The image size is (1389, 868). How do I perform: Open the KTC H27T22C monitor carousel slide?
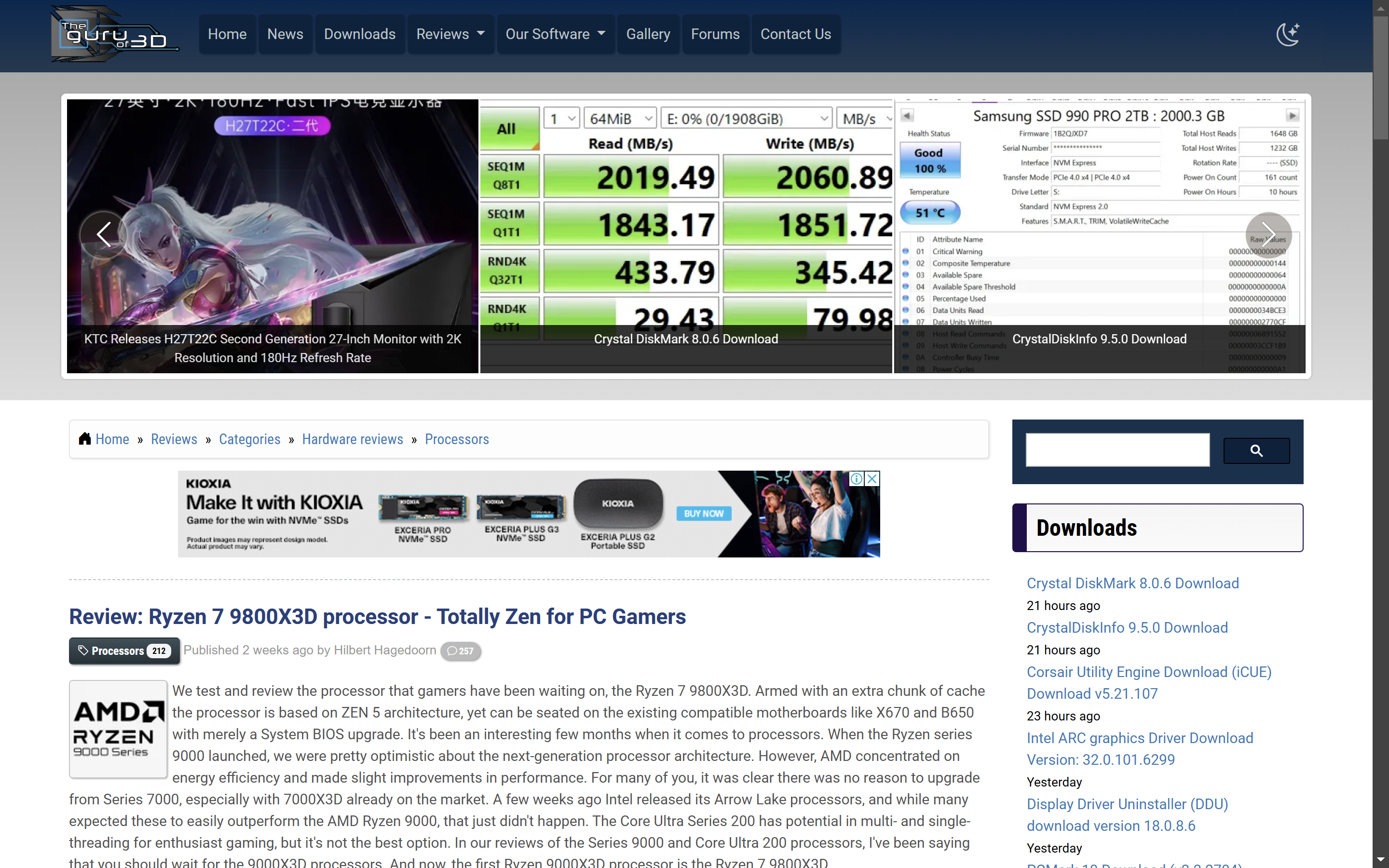pos(272,236)
